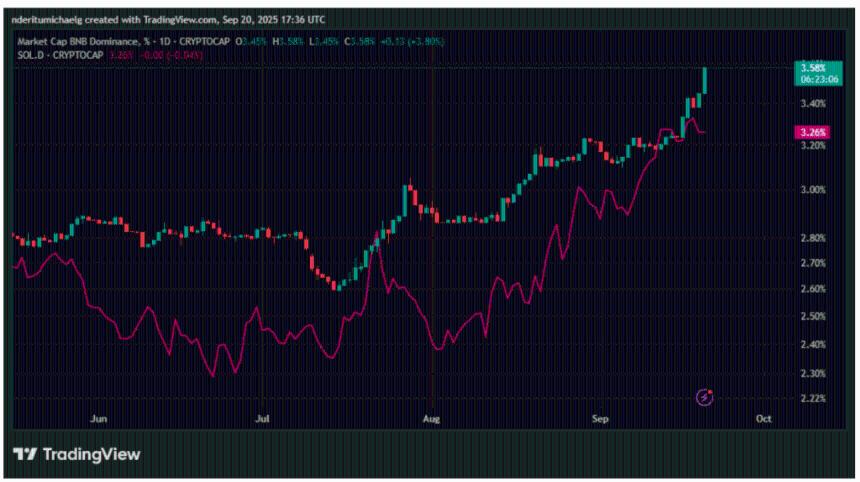860x482 pixels.
Task: Click the countdown timer 06:23:06 label
Action: (812, 79)
